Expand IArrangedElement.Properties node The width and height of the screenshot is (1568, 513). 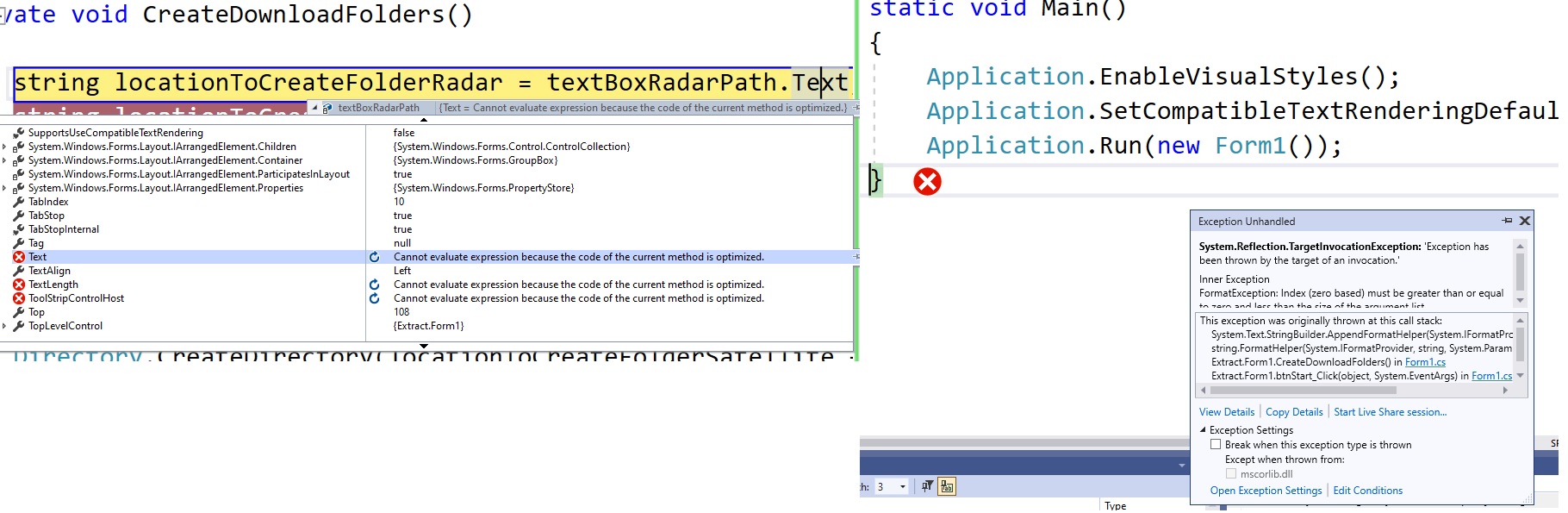coord(5,188)
